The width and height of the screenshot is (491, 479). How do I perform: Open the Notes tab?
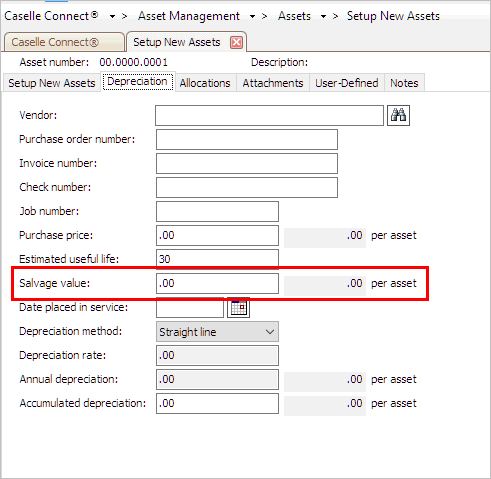click(x=404, y=83)
